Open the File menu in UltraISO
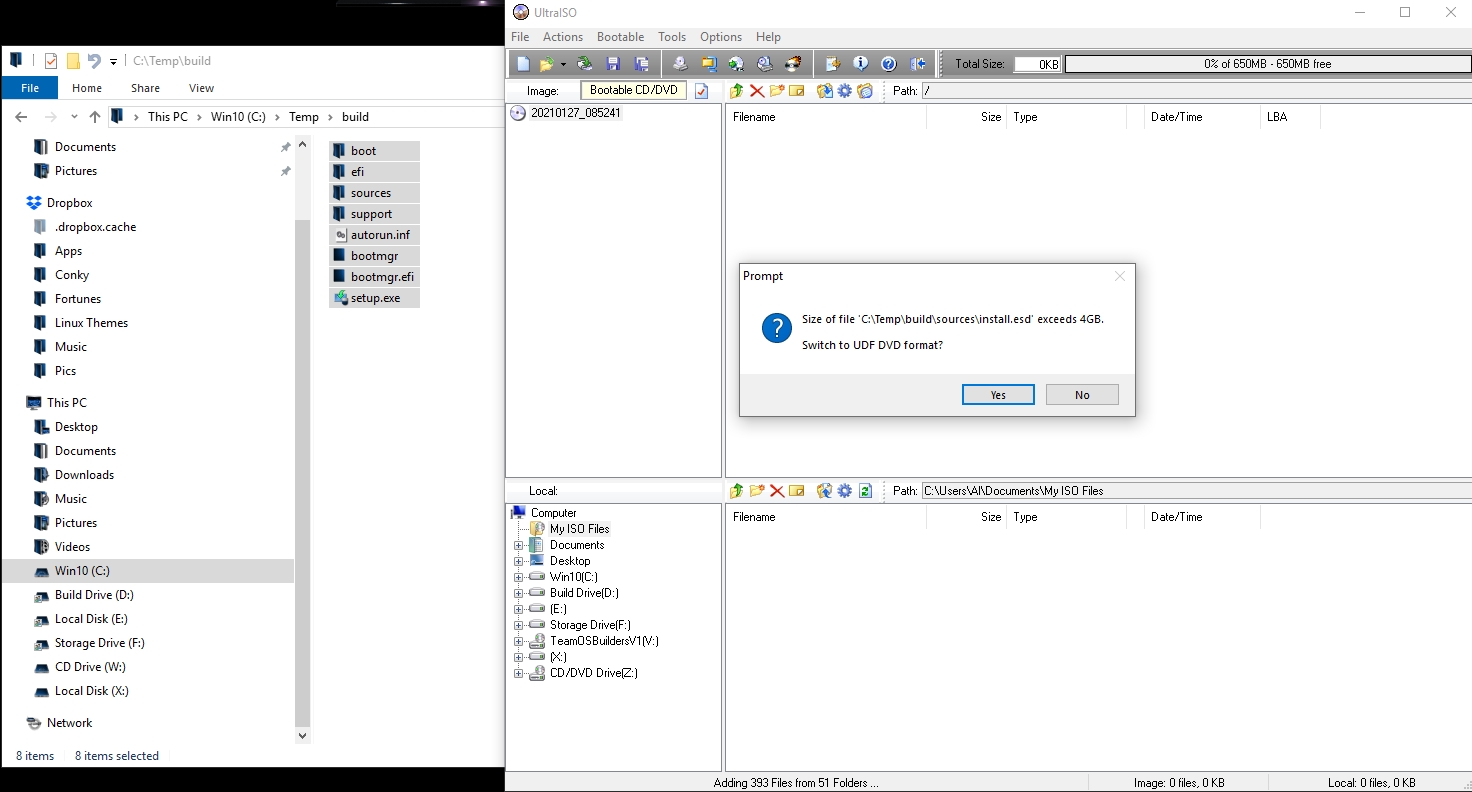 [520, 37]
